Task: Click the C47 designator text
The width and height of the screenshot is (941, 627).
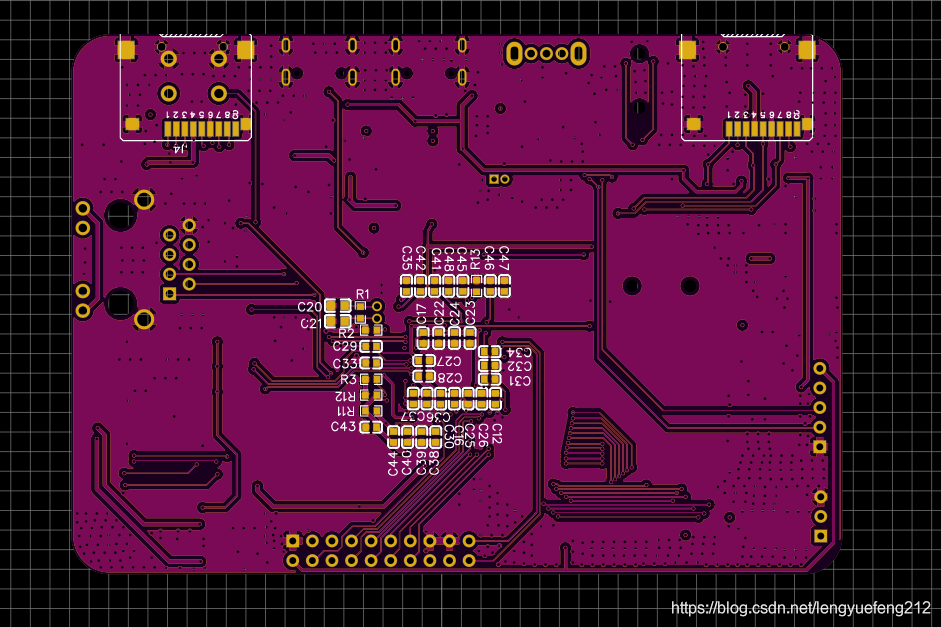Action: (504, 258)
